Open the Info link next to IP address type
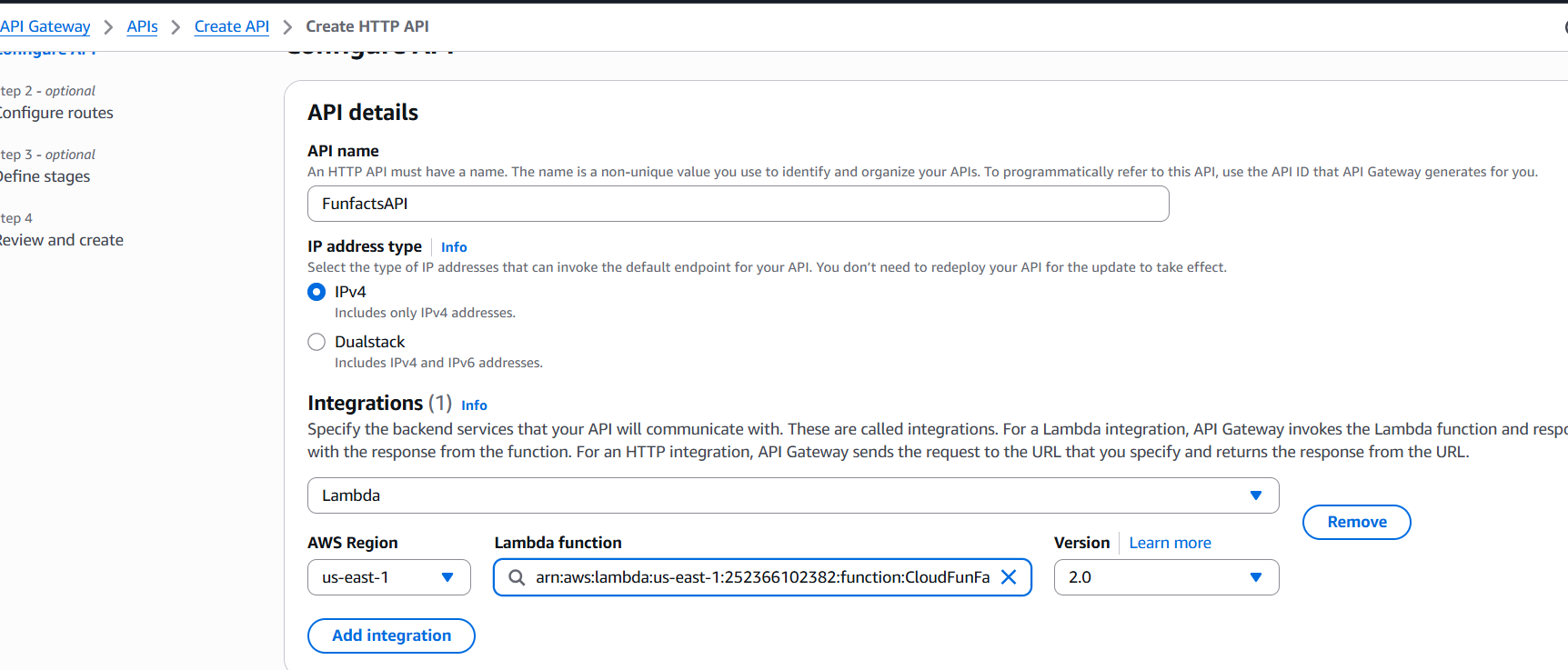The height and width of the screenshot is (670, 1568). tap(454, 247)
